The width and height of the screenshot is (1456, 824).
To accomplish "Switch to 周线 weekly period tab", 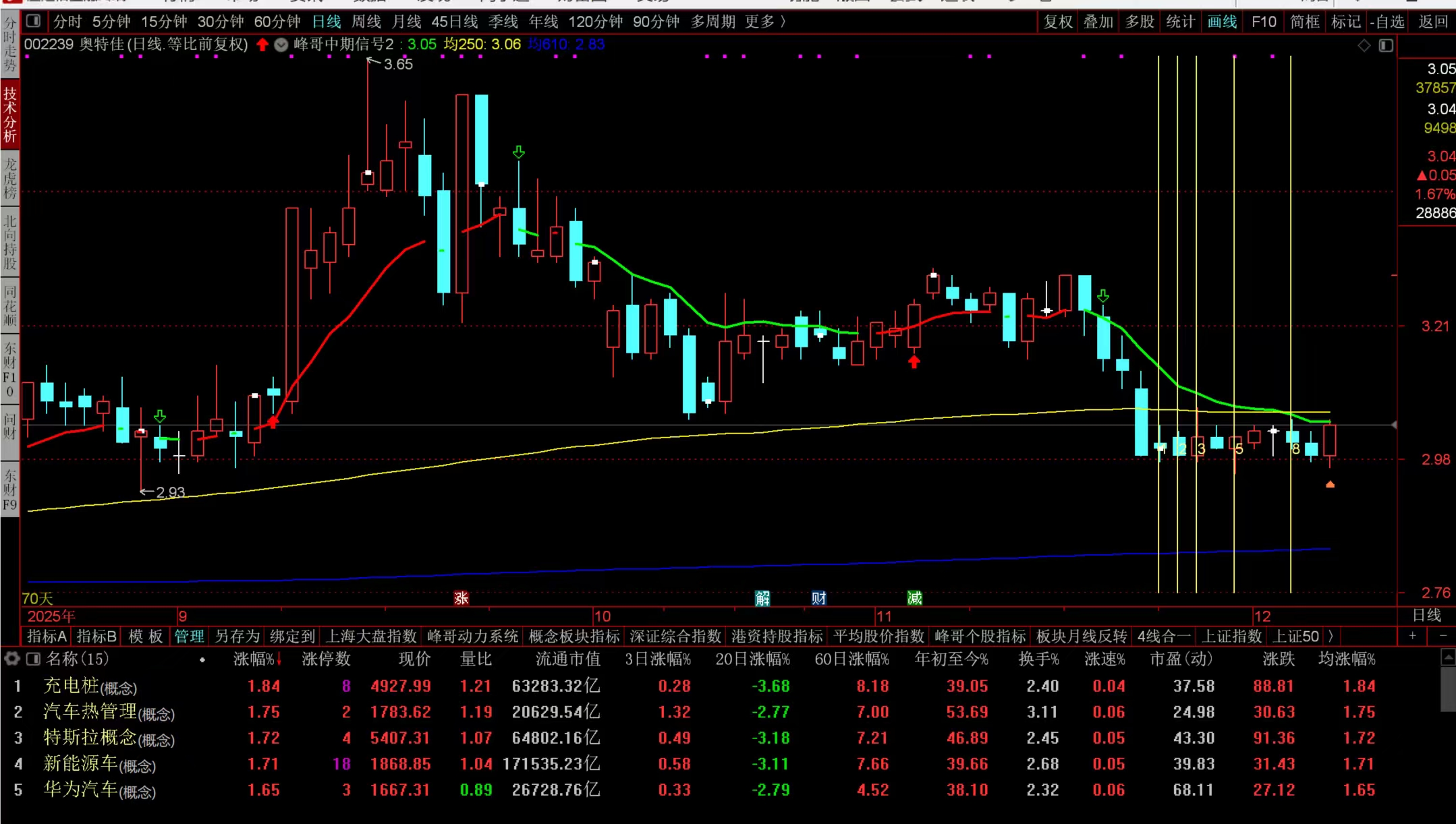I will click(x=366, y=22).
